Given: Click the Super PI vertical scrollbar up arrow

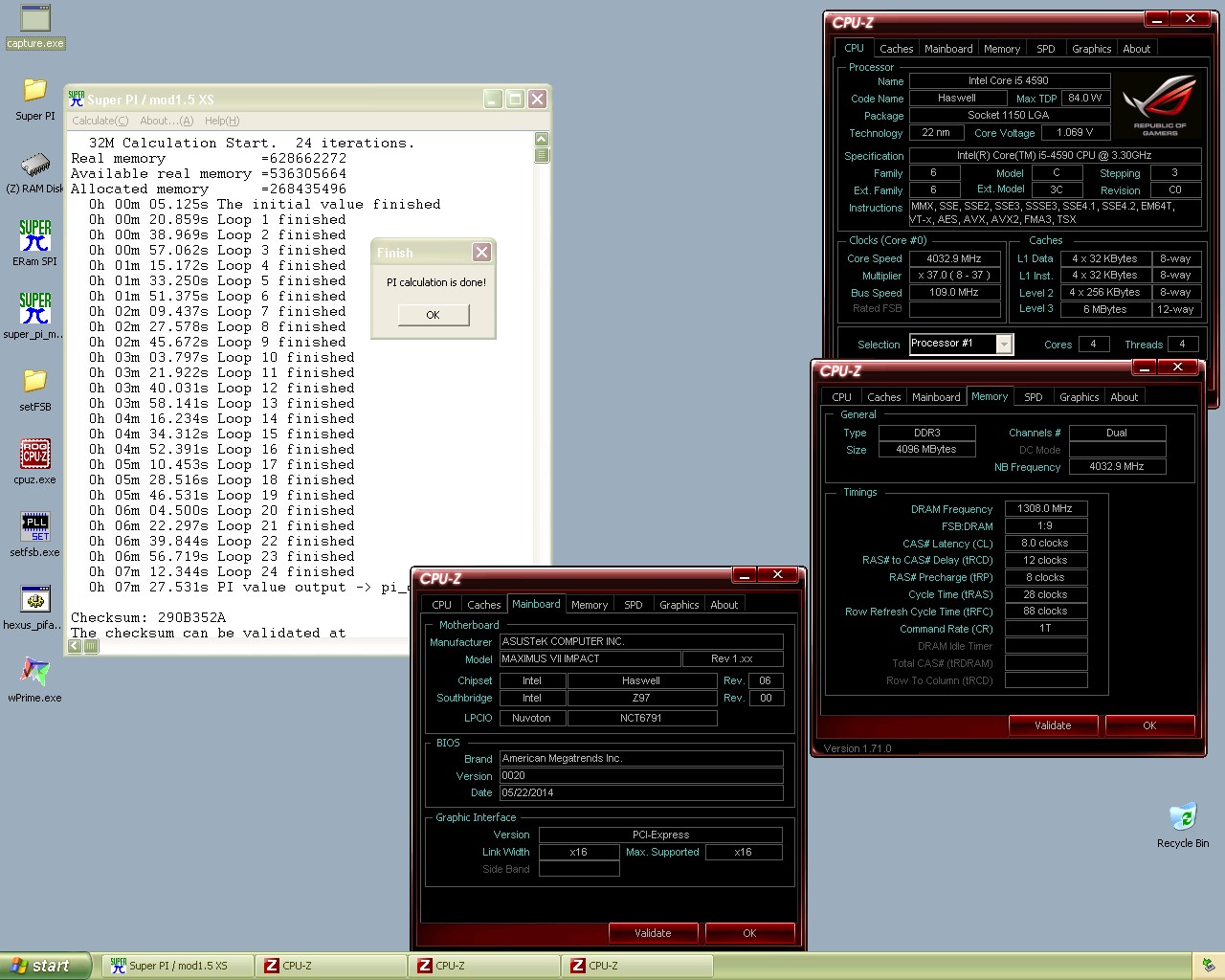Looking at the screenshot, I should point(542,140).
